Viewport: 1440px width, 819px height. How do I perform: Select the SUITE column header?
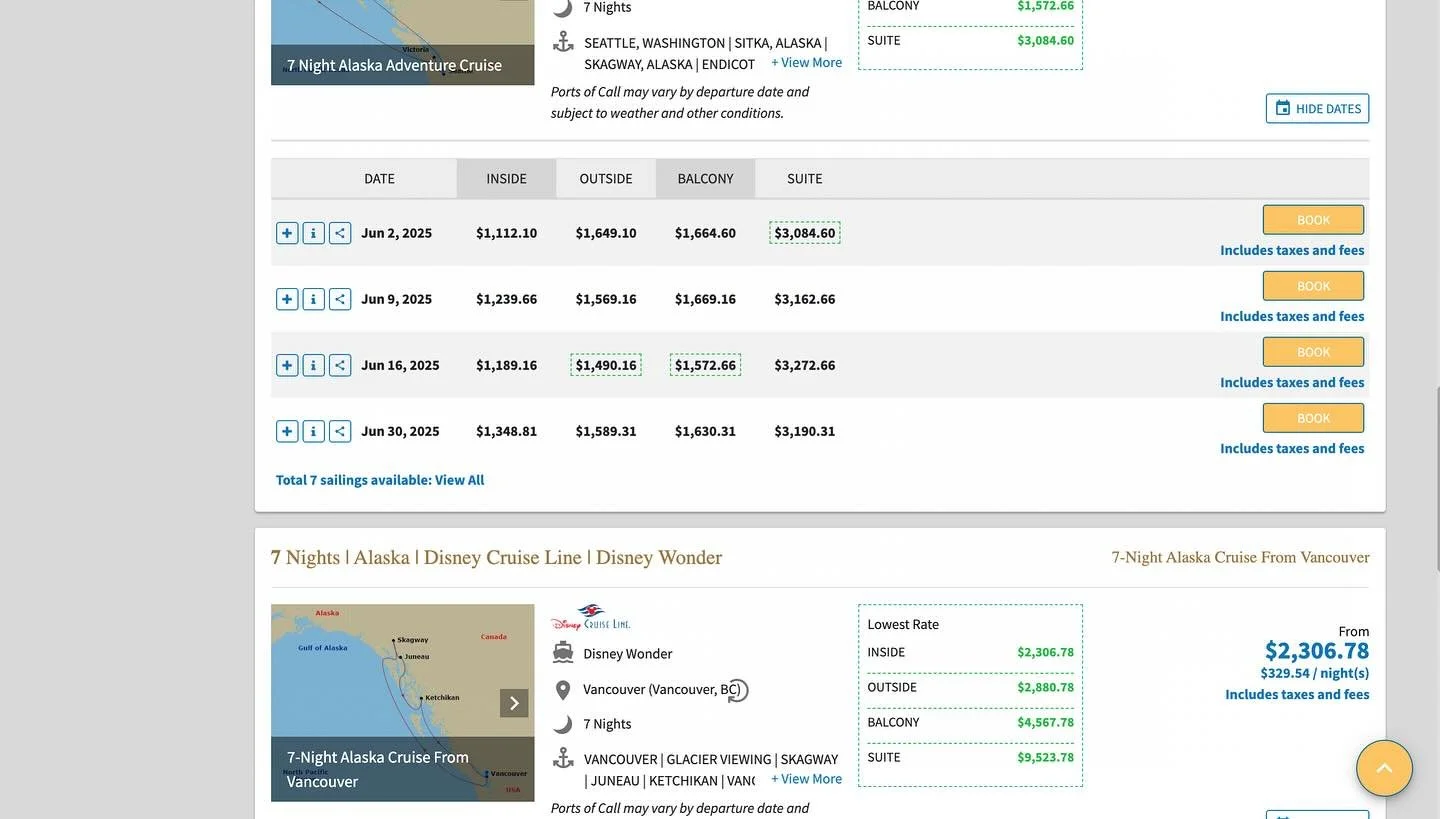point(805,179)
